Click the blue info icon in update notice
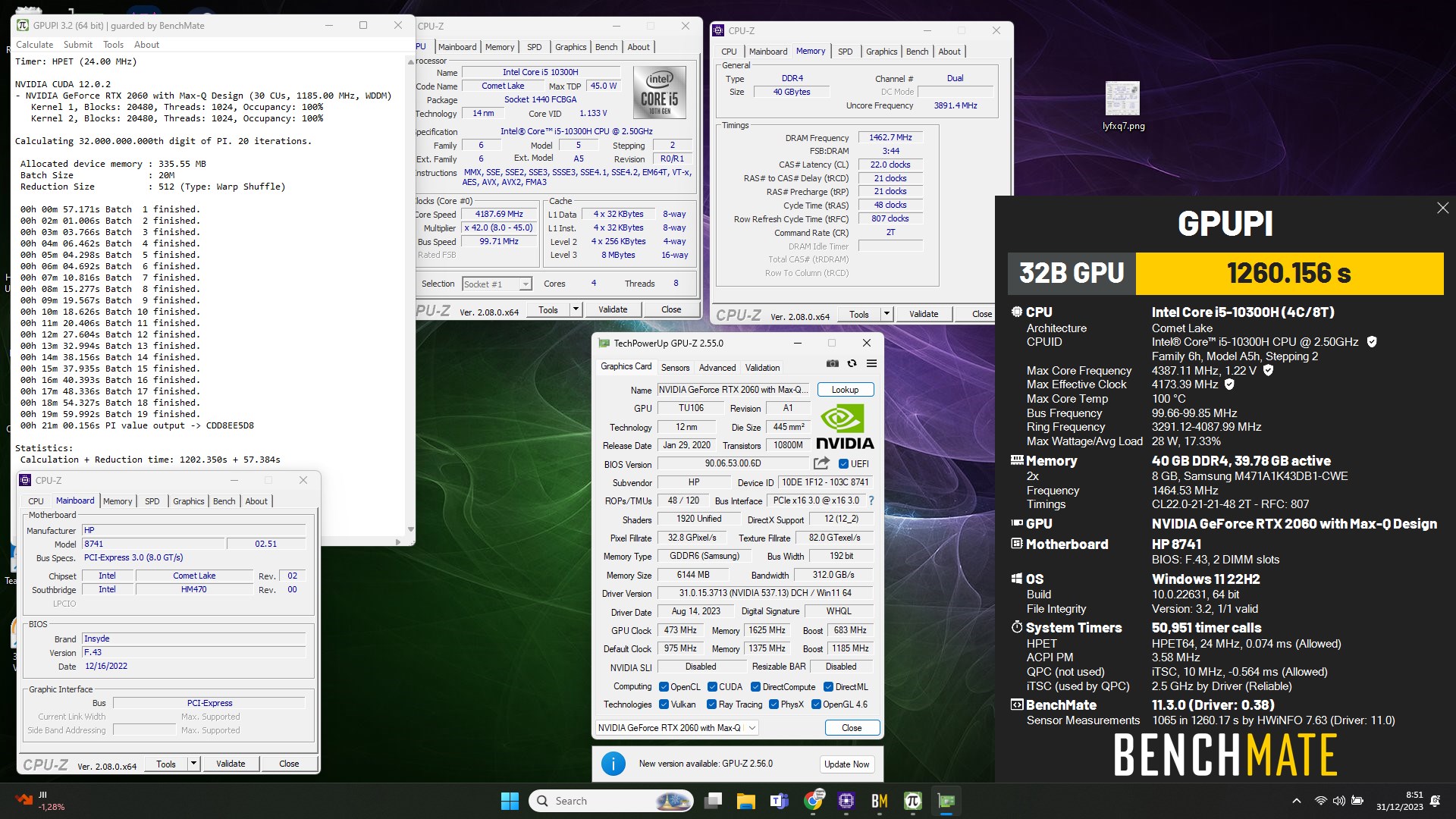 pyautogui.click(x=613, y=764)
